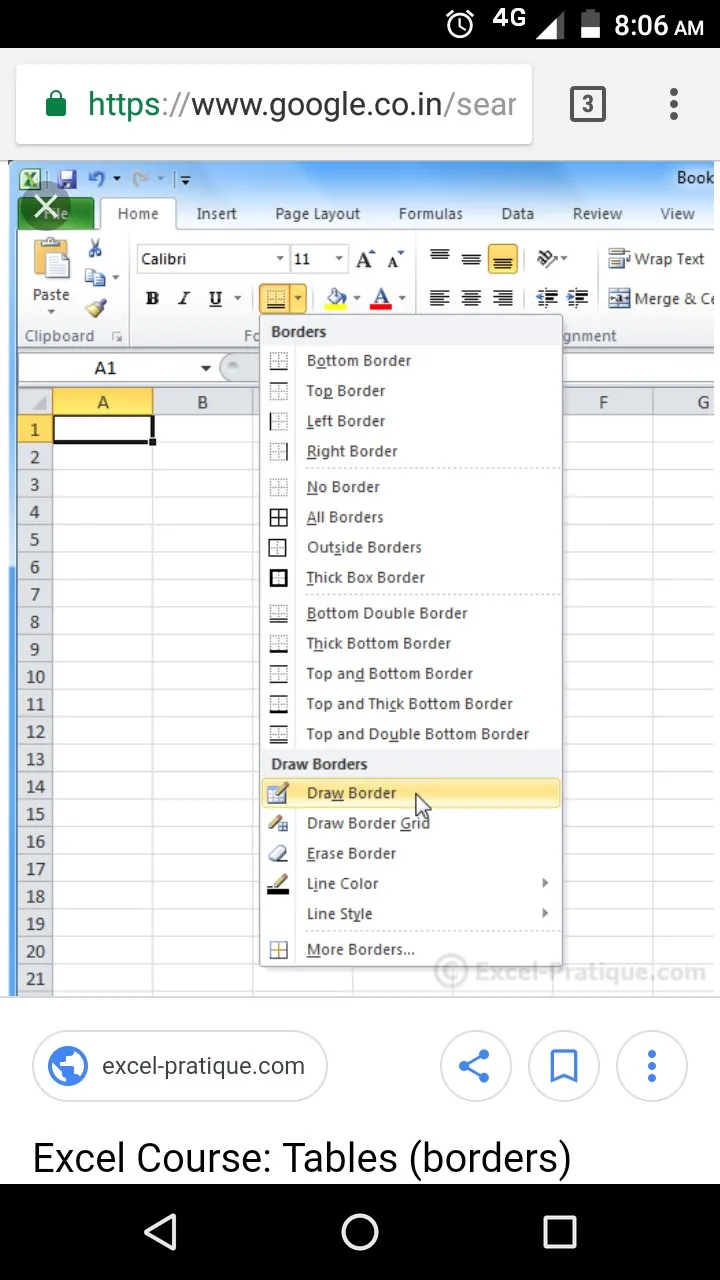Screen dimensions: 720x1280
Task: Toggle Underline formatting
Action: pyautogui.click(x=215, y=298)
